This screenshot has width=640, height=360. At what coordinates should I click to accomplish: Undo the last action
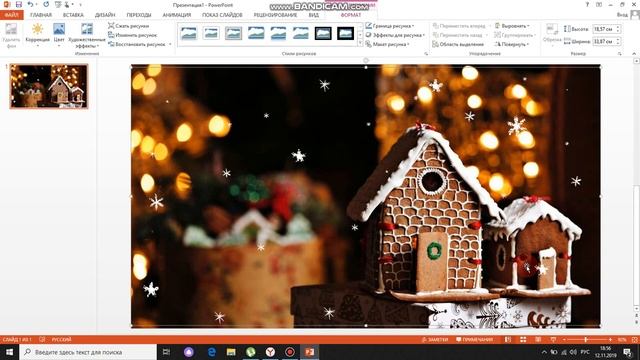tap(30, 4)
